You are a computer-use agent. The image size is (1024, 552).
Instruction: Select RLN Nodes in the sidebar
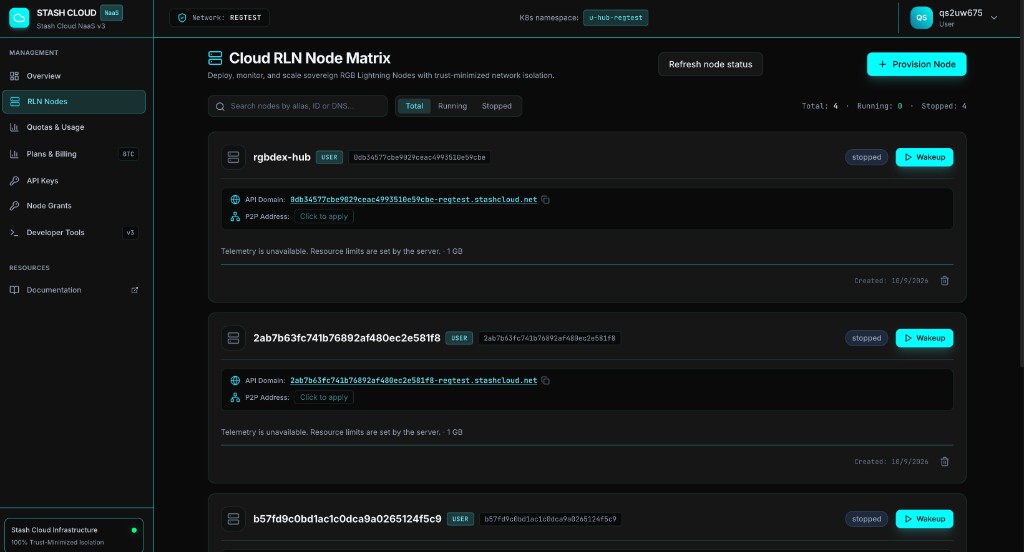click(74, 102)
